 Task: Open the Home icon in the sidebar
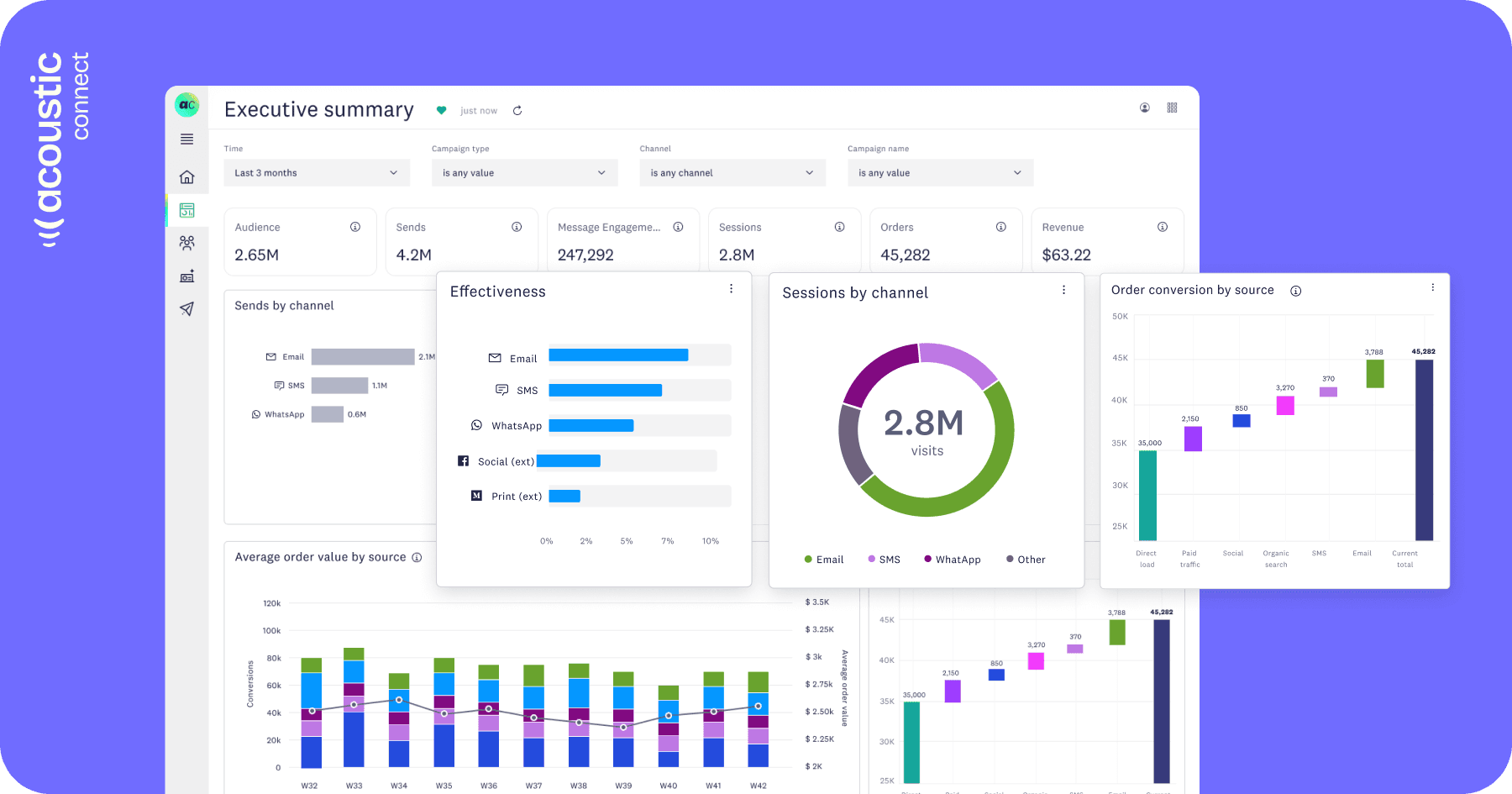[x=186, y=176]
